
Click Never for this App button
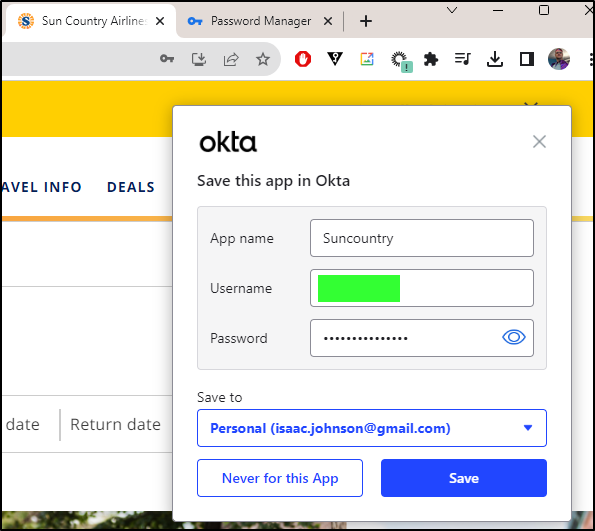click(x=280, y=478)
